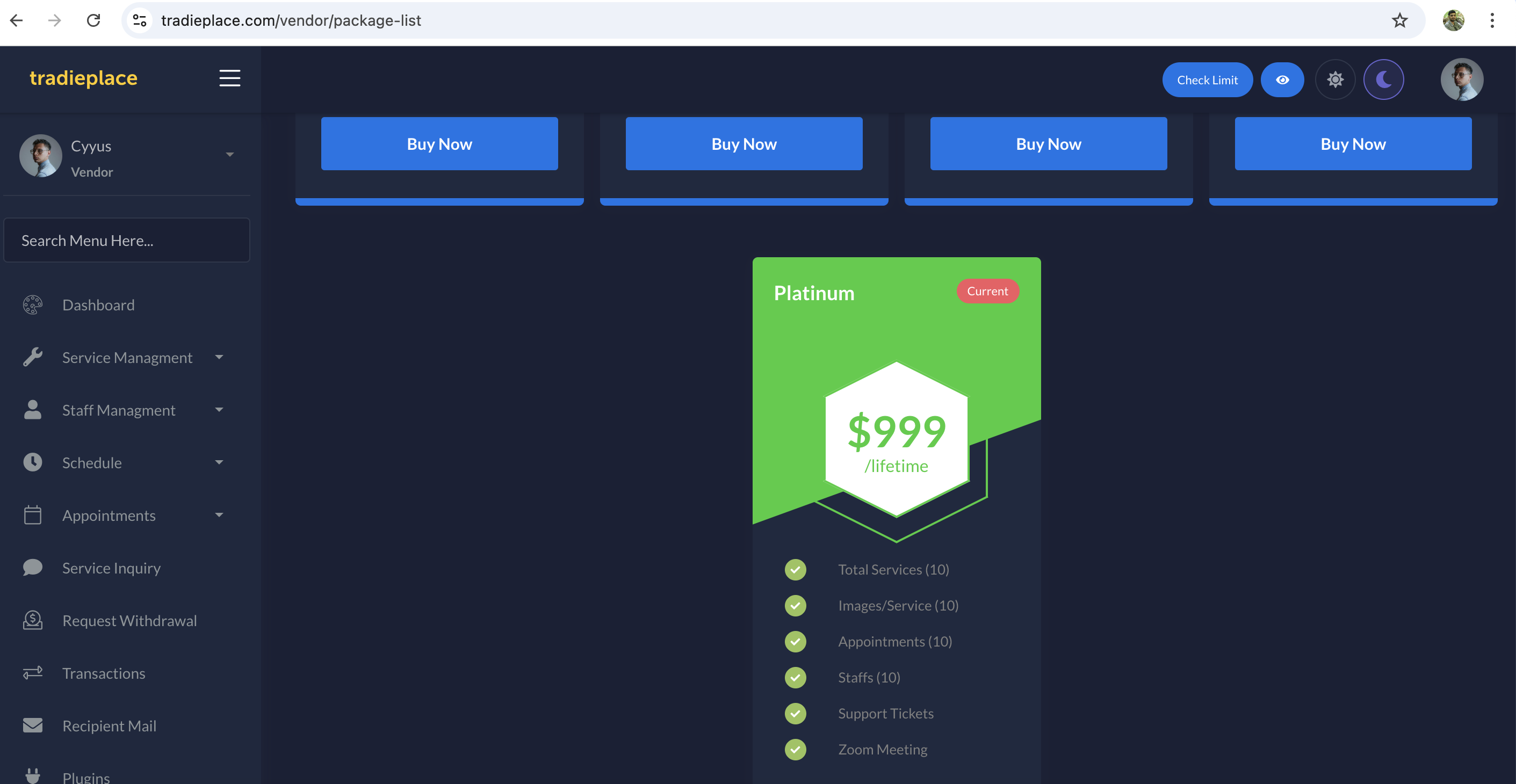
Task: Switch to light mode sun toggle
Action: [x=1335, y=79]
